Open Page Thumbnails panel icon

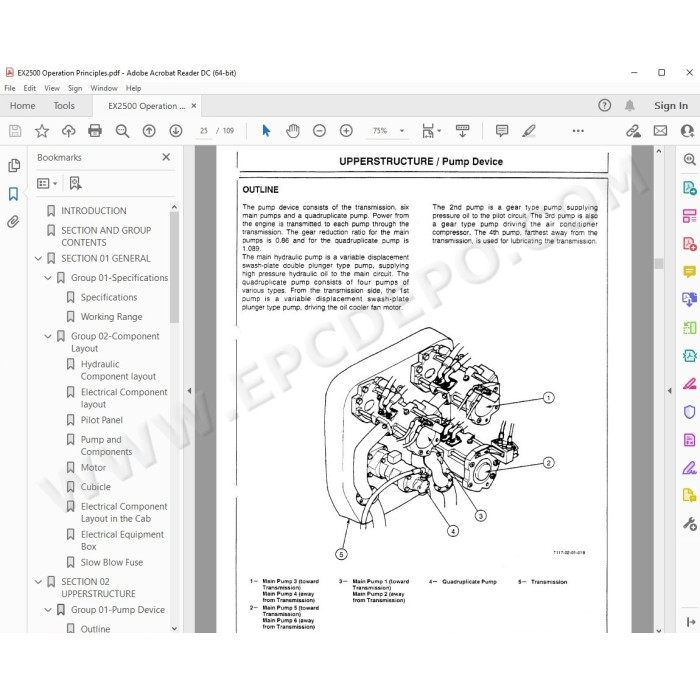(x=13, y=165)
